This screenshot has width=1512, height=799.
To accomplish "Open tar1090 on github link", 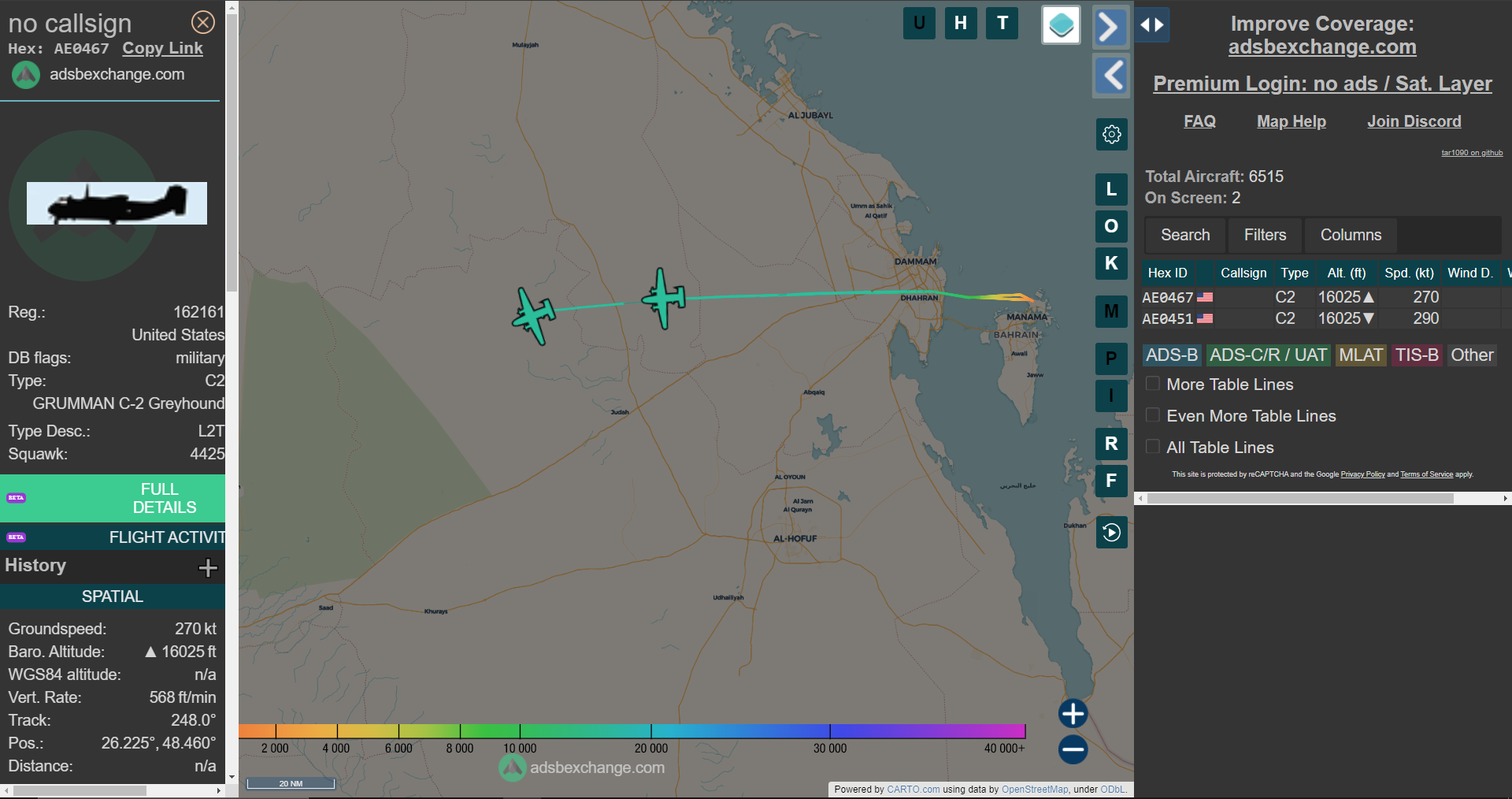I will tap(1472, 153).
